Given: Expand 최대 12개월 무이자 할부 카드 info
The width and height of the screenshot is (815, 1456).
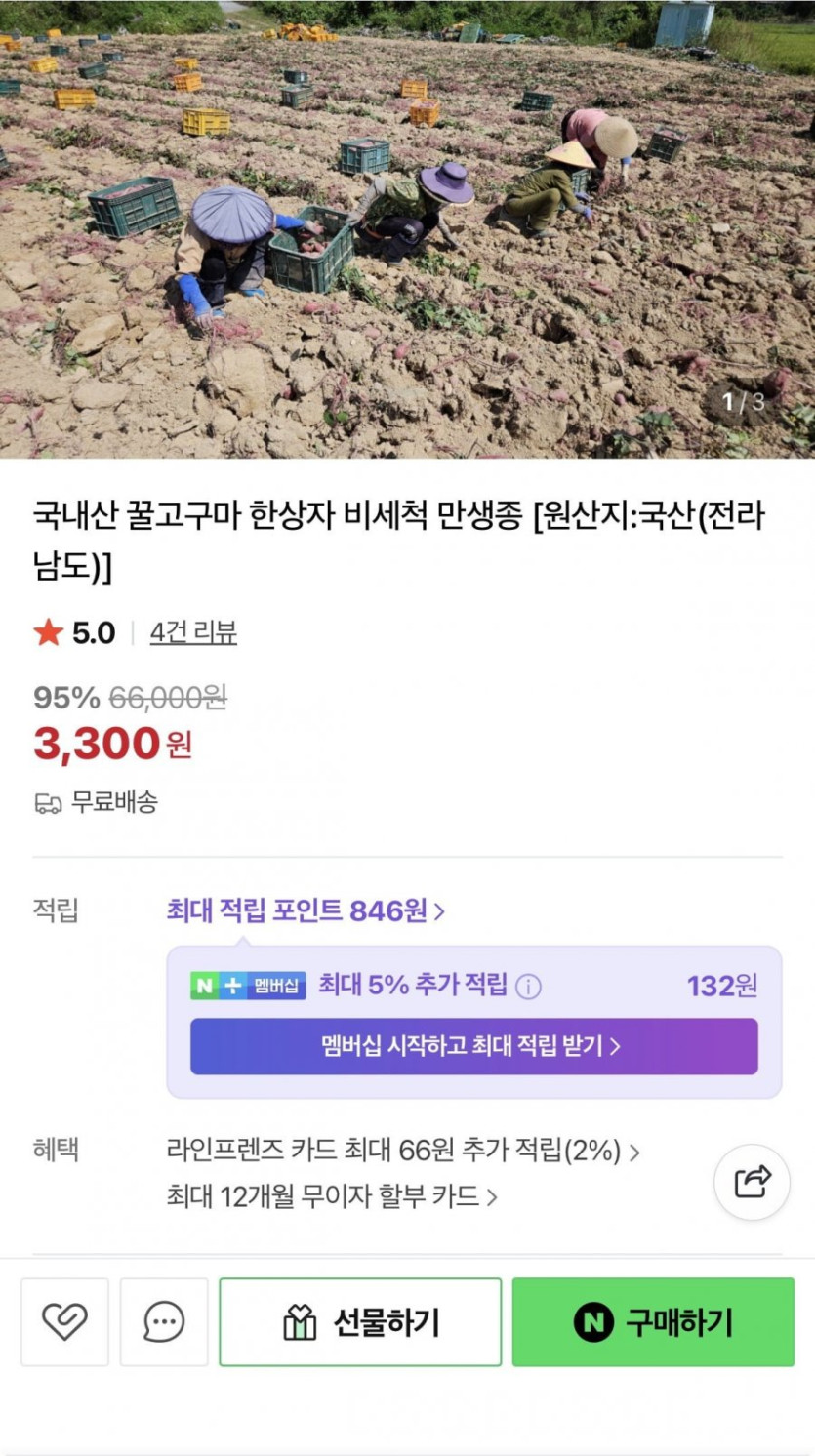Looking at the screenshot, I should [332, 1195].
